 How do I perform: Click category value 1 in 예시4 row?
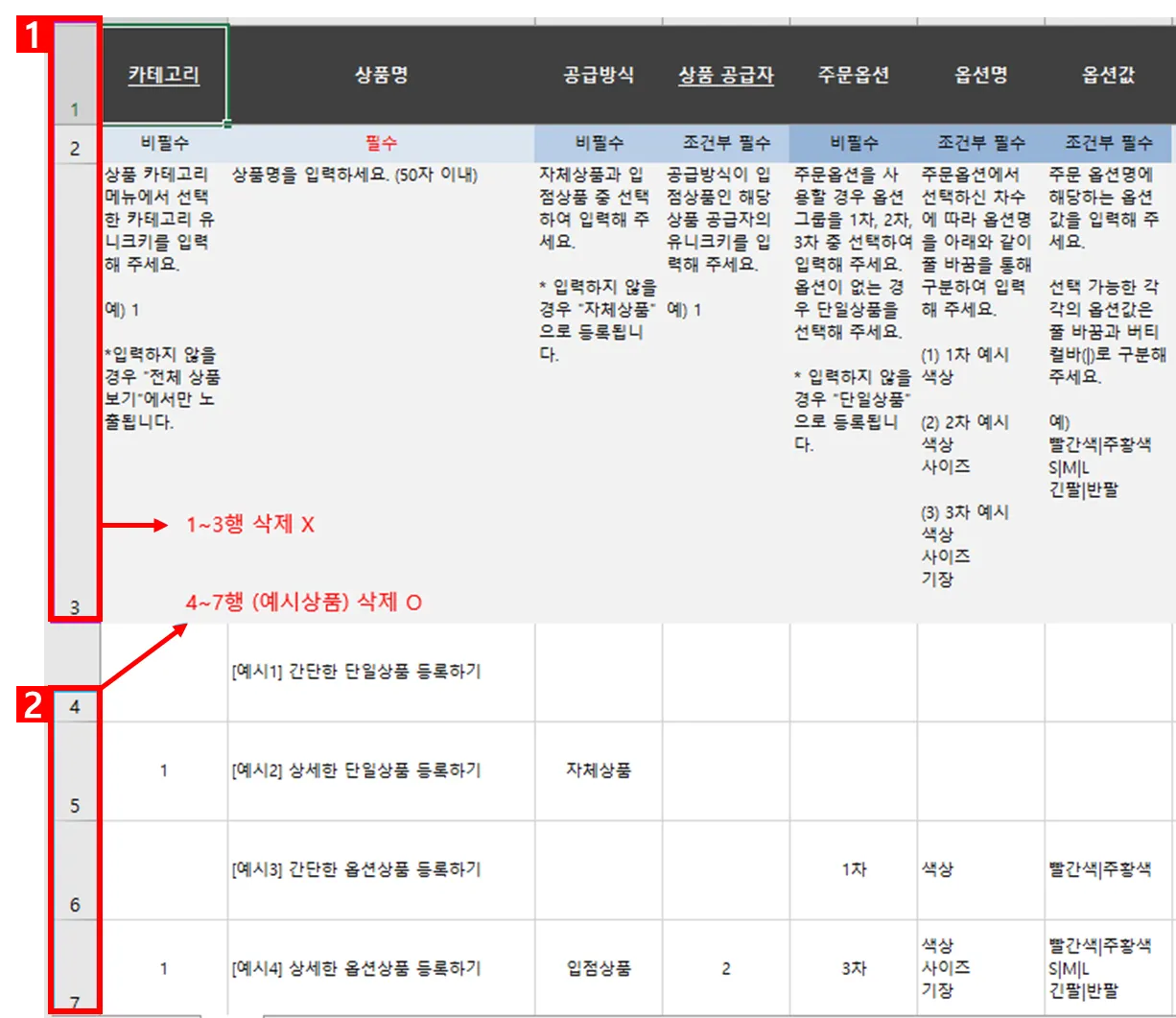coord(164,968)
